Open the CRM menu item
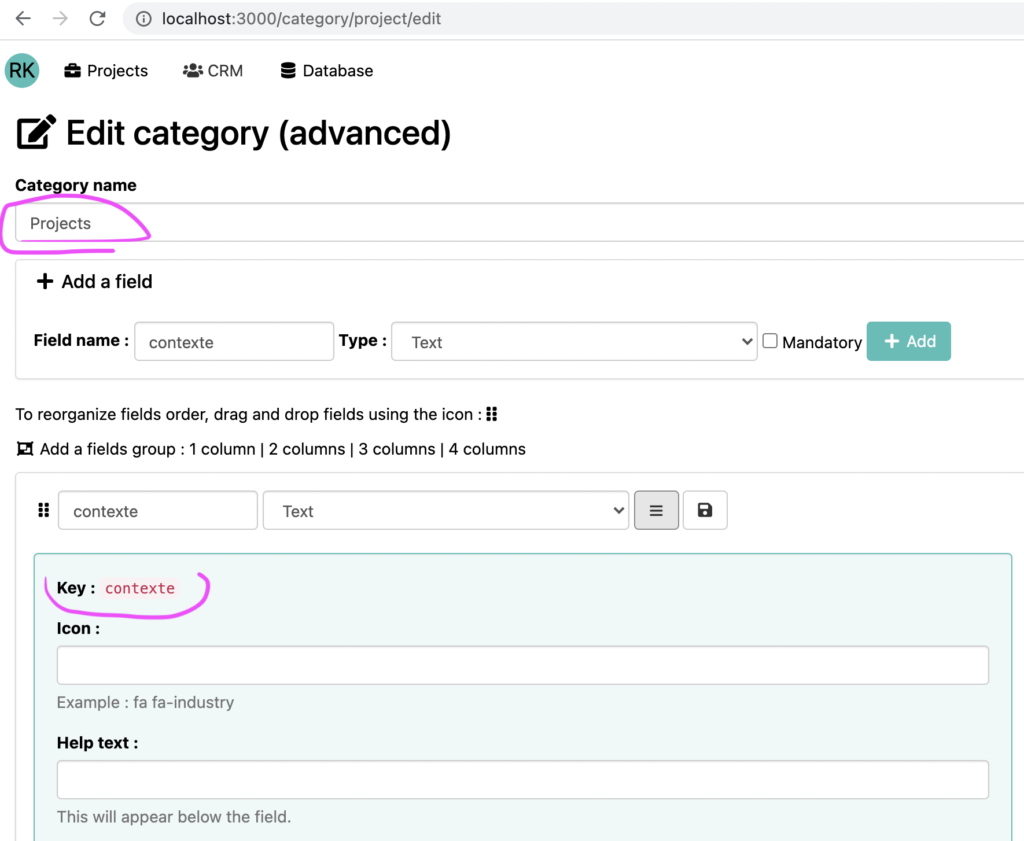The image size is (1024, 841). tap(213, 71)
